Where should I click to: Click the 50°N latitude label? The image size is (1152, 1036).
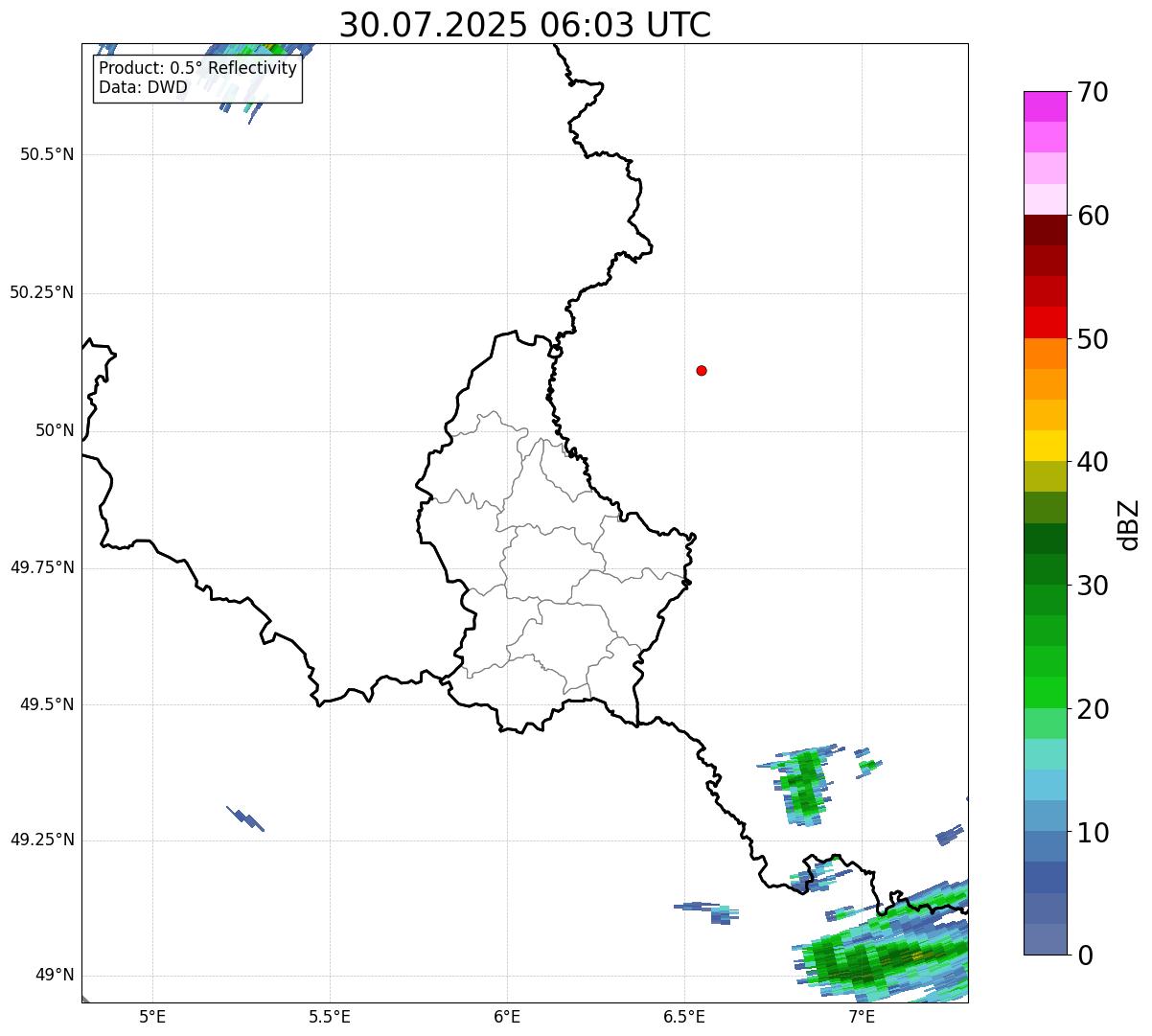tap(55, 430)
